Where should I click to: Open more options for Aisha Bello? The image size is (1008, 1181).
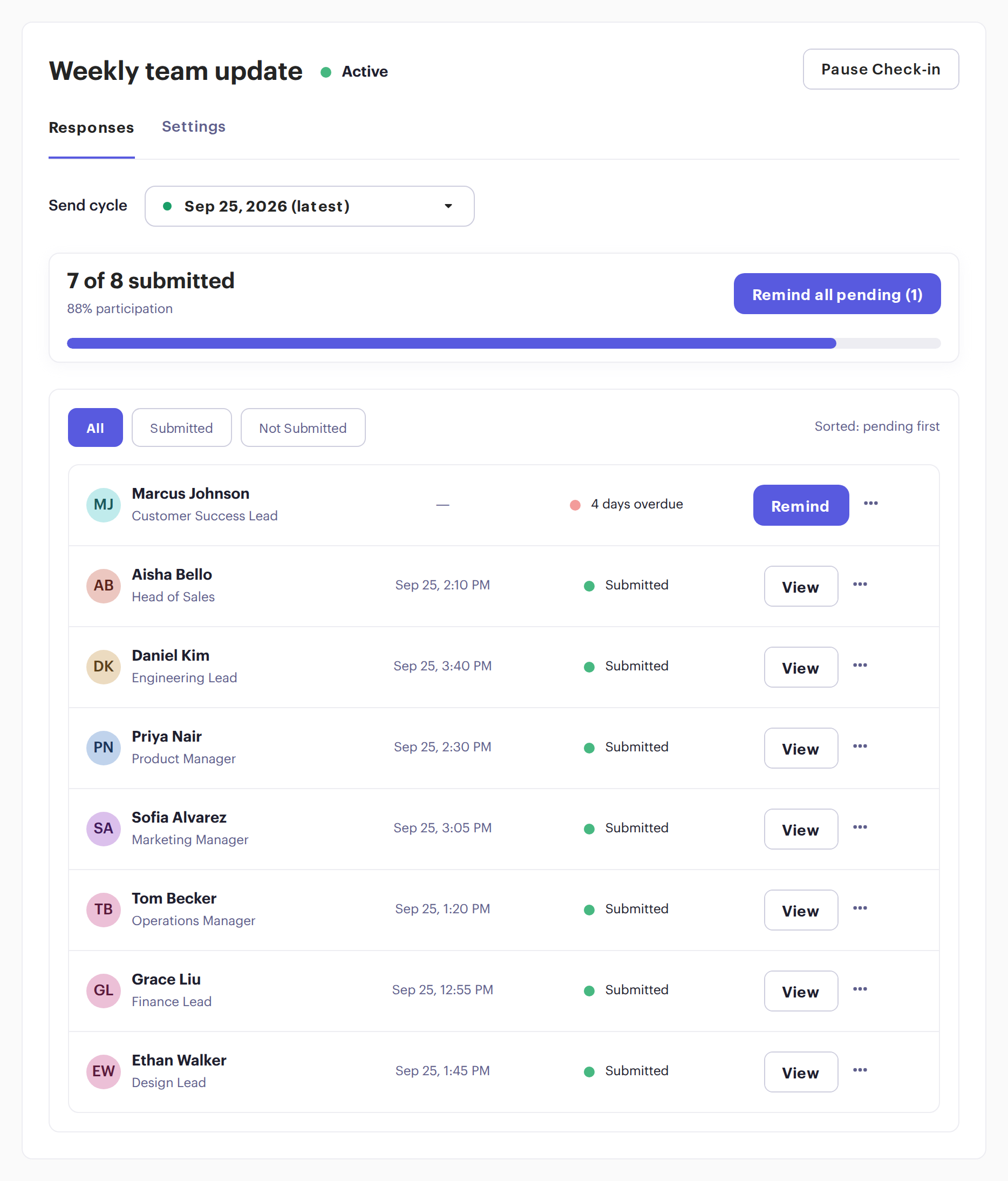[860, 584]
